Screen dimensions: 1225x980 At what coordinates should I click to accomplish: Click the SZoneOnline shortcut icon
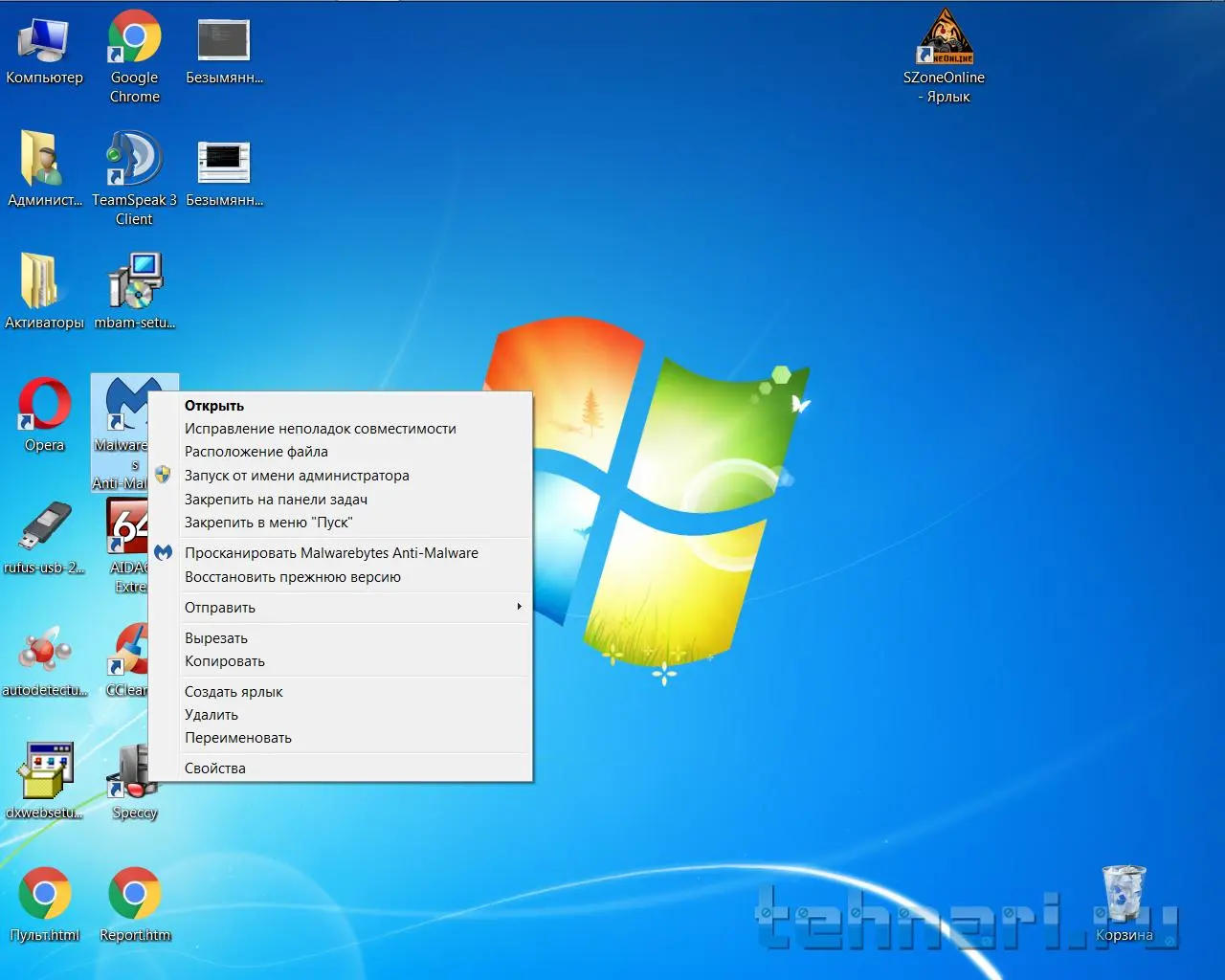(x=945, y=38)
